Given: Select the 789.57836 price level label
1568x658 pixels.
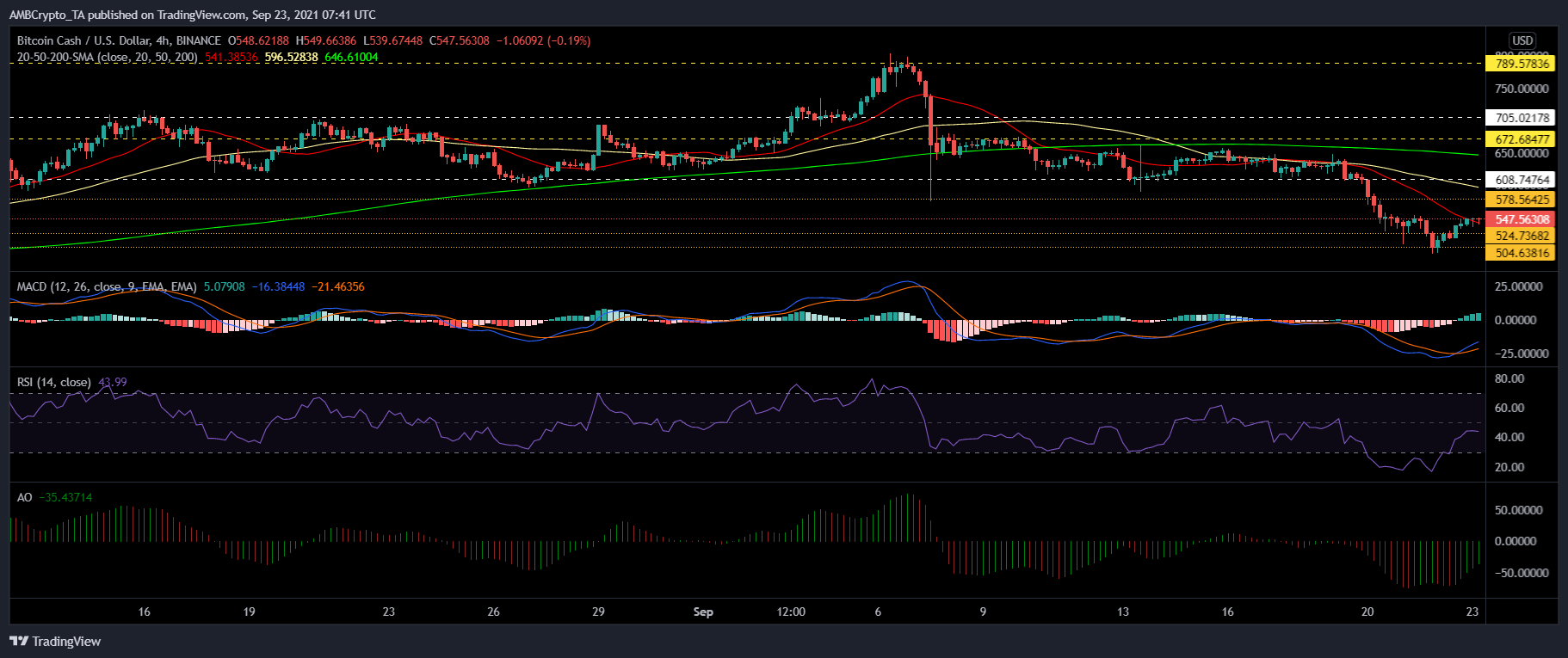Looking at the screenshot, I should click(x=1521, y=64).
